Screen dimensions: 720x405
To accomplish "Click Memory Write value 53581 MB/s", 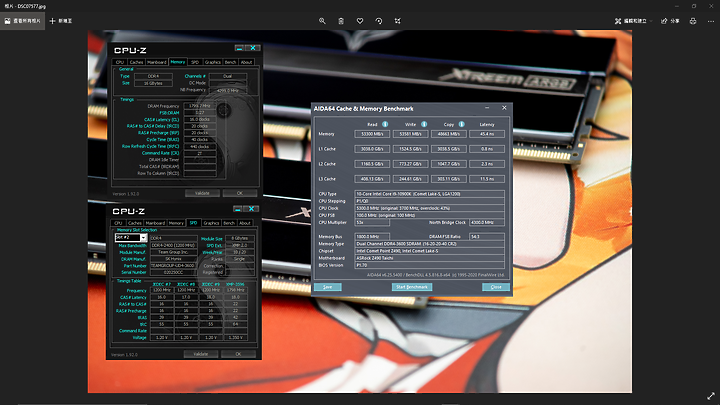I will 411,134.
